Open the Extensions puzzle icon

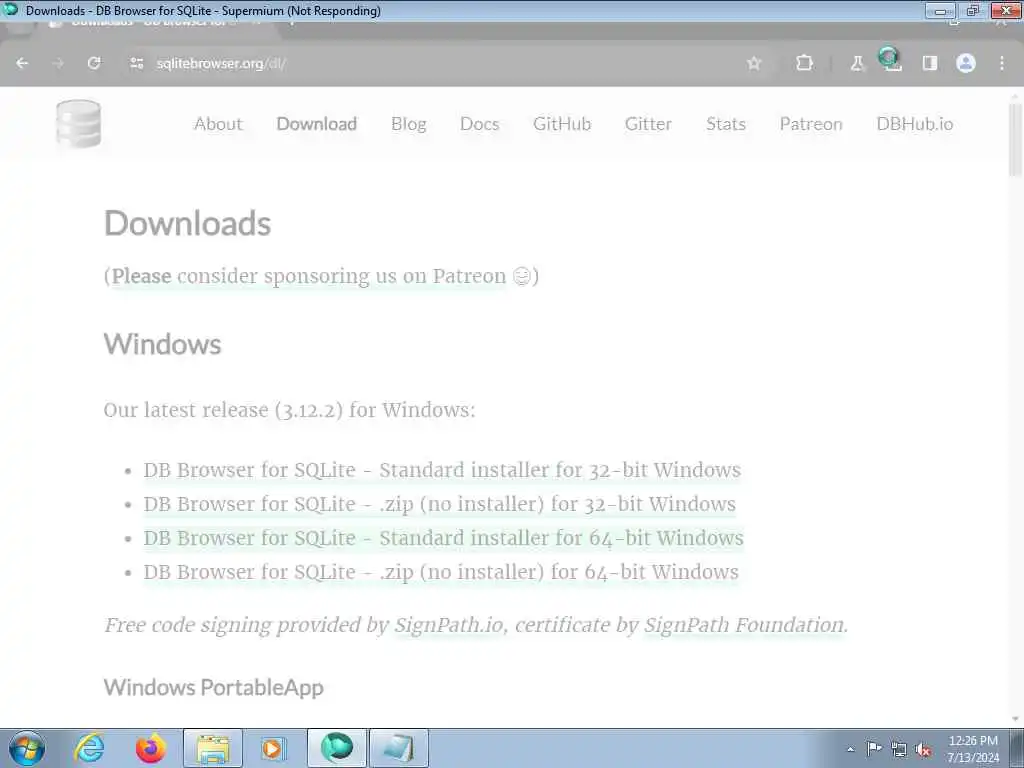(805, 63)
